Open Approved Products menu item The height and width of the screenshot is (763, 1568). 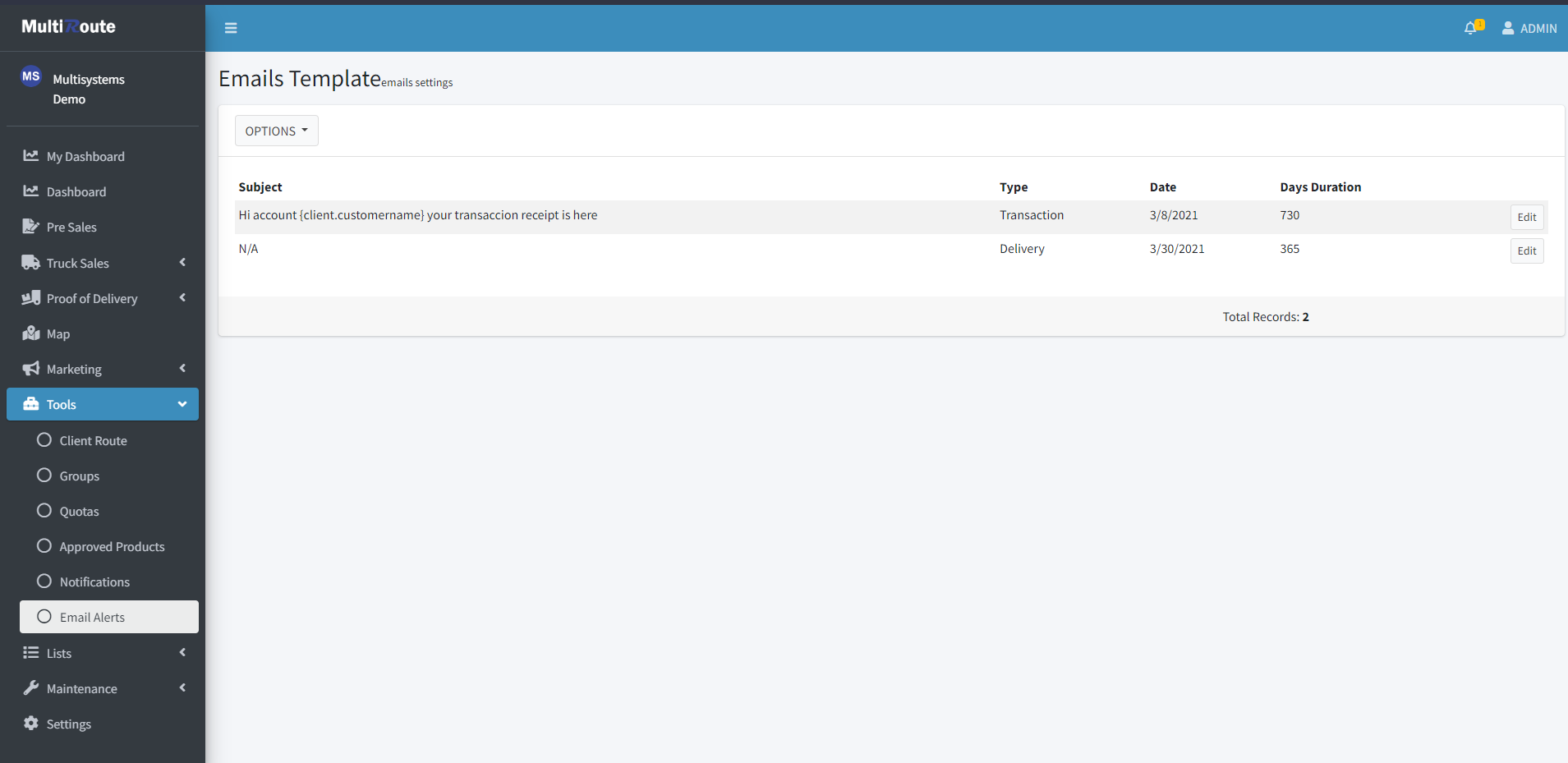point(112,546)
